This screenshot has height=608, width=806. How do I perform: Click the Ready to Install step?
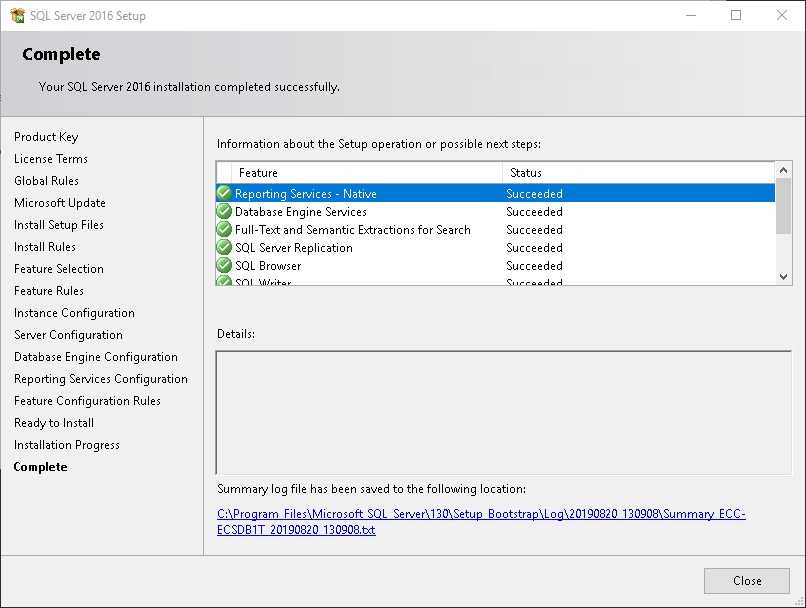point(54,423)
